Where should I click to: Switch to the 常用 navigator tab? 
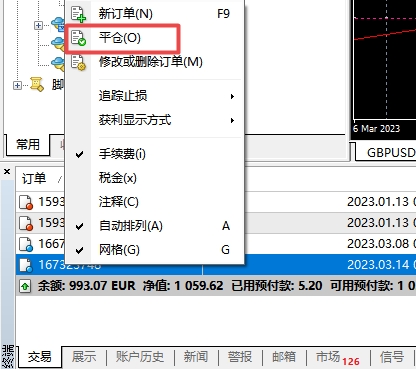[x=28, y=145]
